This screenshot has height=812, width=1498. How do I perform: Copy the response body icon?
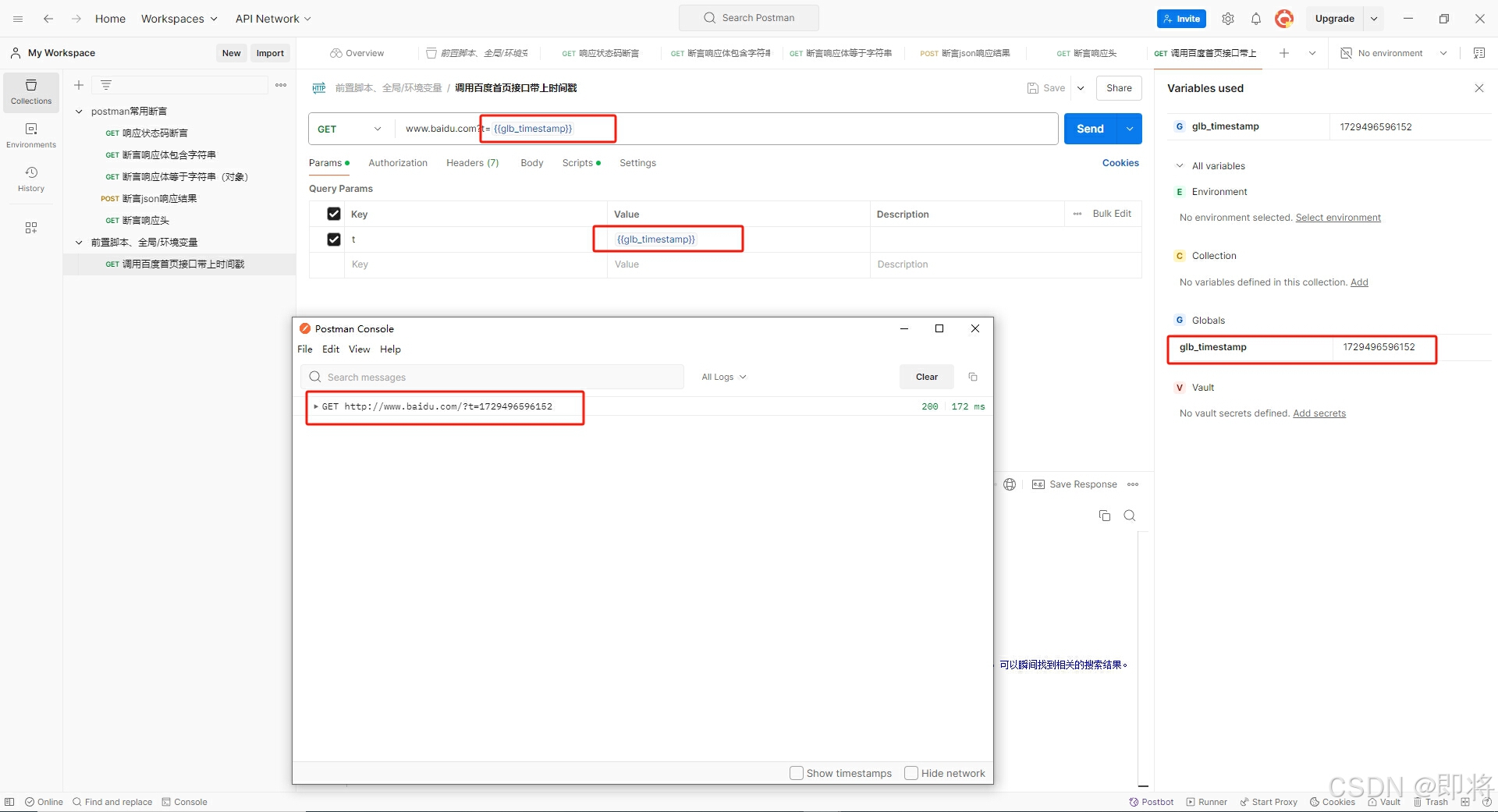click(x=1105, y=516)
